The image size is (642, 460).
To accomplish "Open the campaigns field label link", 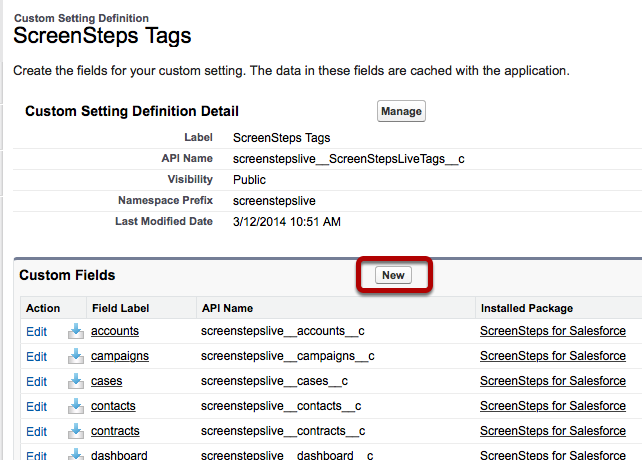I will coord(120,356).
